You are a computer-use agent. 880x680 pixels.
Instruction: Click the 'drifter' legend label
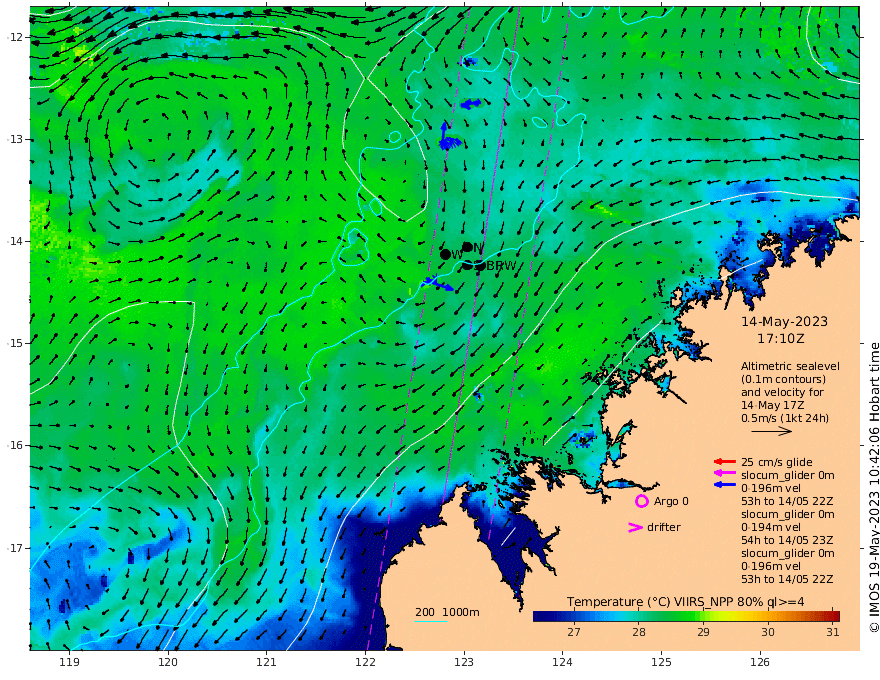(663, 527)
